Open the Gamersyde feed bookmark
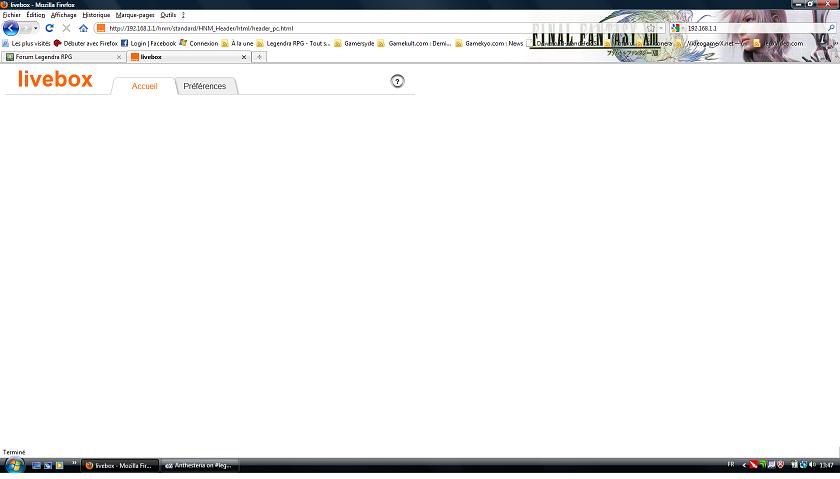This screenshot has height=479, width=840. point(354,43)
